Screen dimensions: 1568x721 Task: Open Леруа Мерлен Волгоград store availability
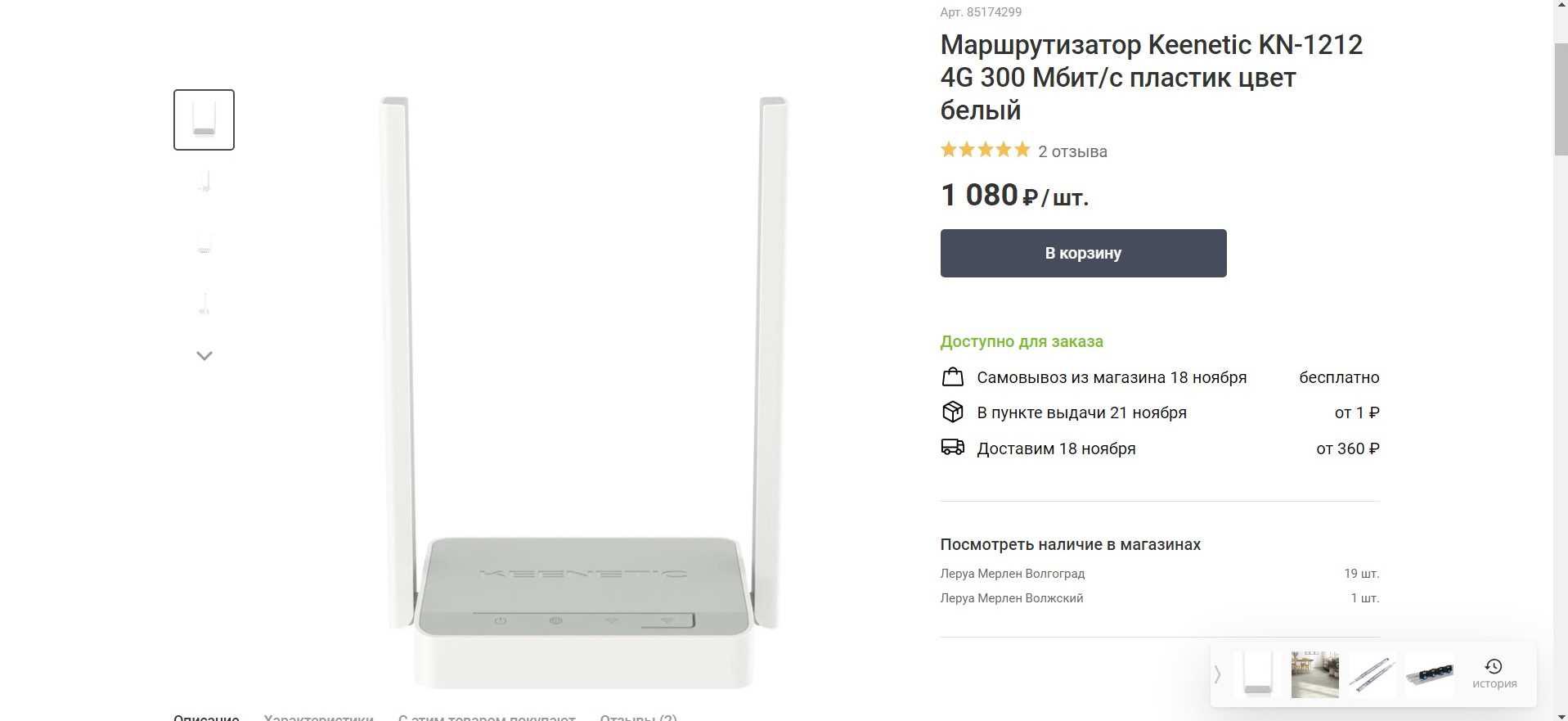pos(1012,574)
